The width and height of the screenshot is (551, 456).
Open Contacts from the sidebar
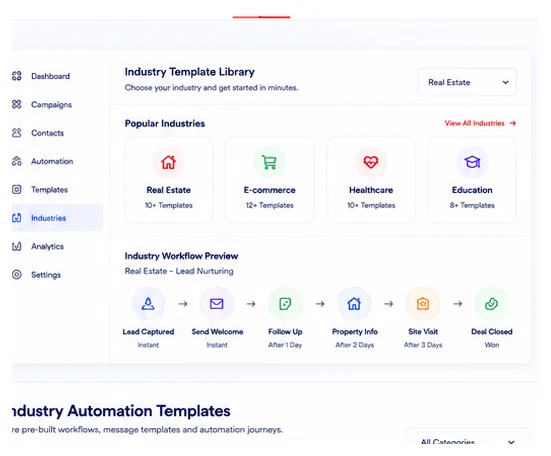tap(47, 133)
